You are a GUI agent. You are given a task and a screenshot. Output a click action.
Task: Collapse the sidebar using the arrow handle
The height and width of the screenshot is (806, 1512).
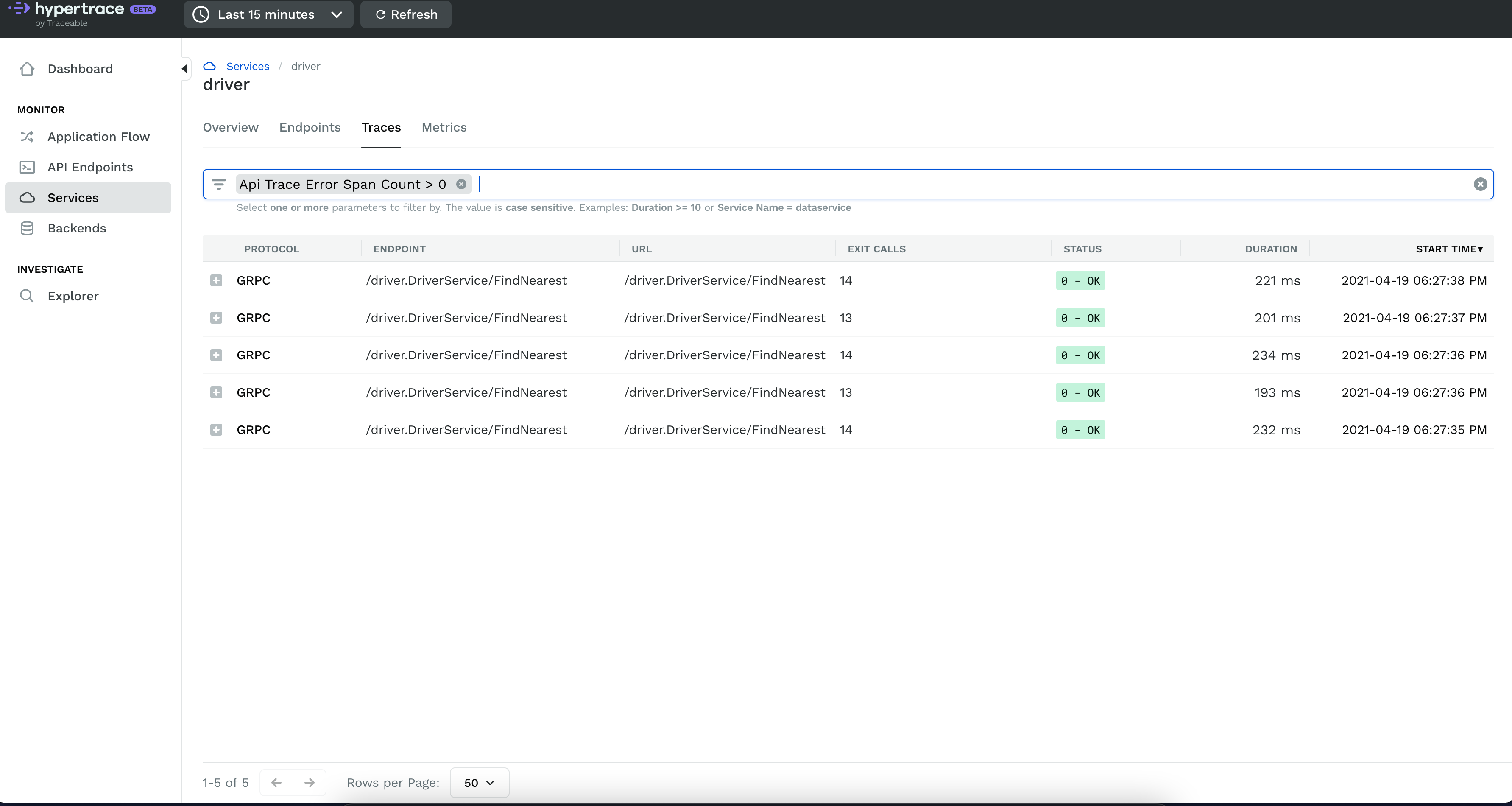coord(184,69)
